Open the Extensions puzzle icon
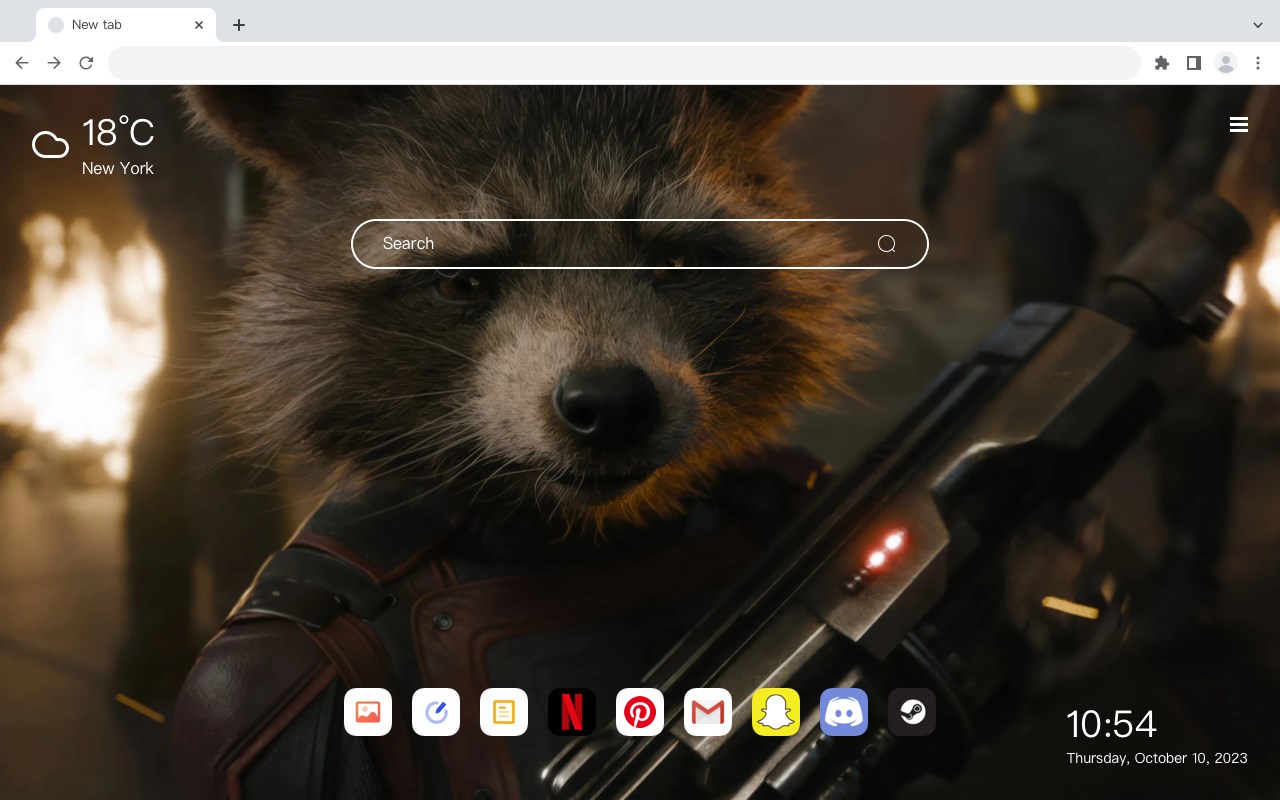This screenshot has height=800, width=1280. pos(1161,63)
